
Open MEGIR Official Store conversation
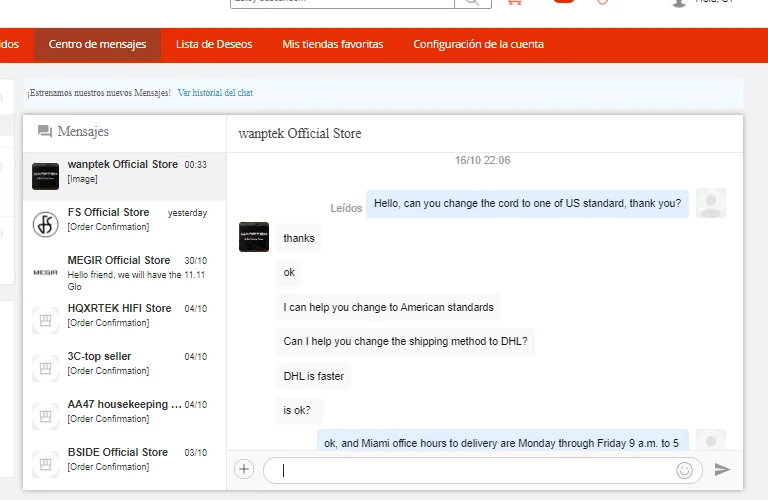pyautogui.click(x=124, y=272)
